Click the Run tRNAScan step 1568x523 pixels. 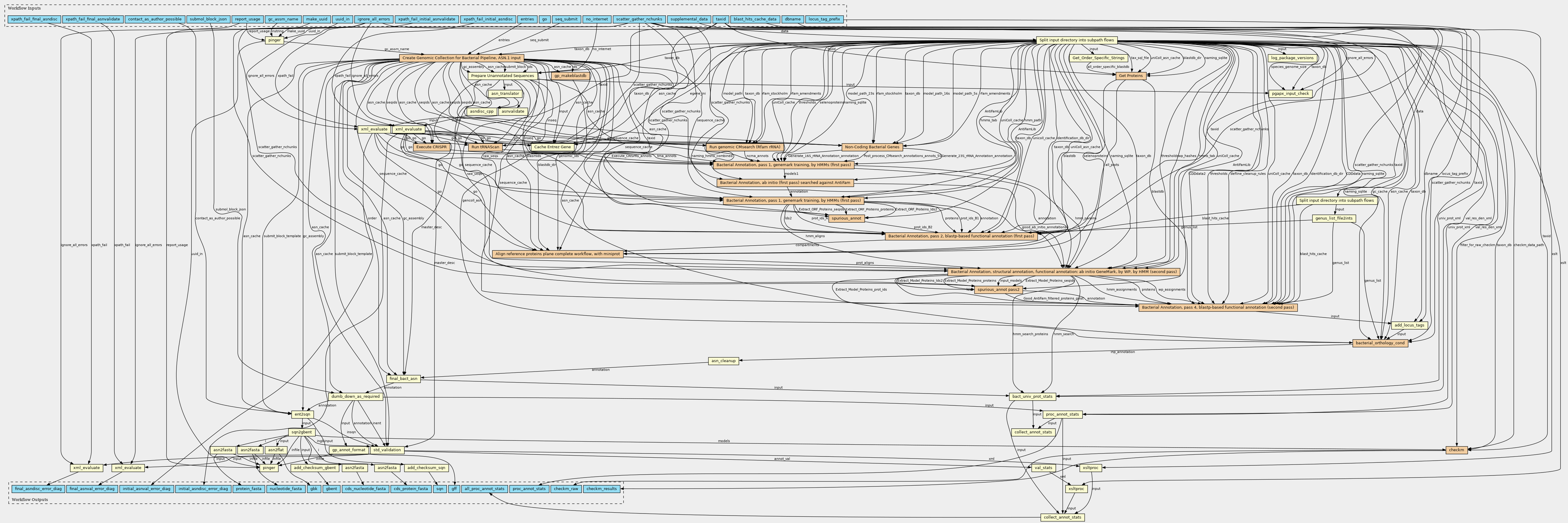[485, 147]
